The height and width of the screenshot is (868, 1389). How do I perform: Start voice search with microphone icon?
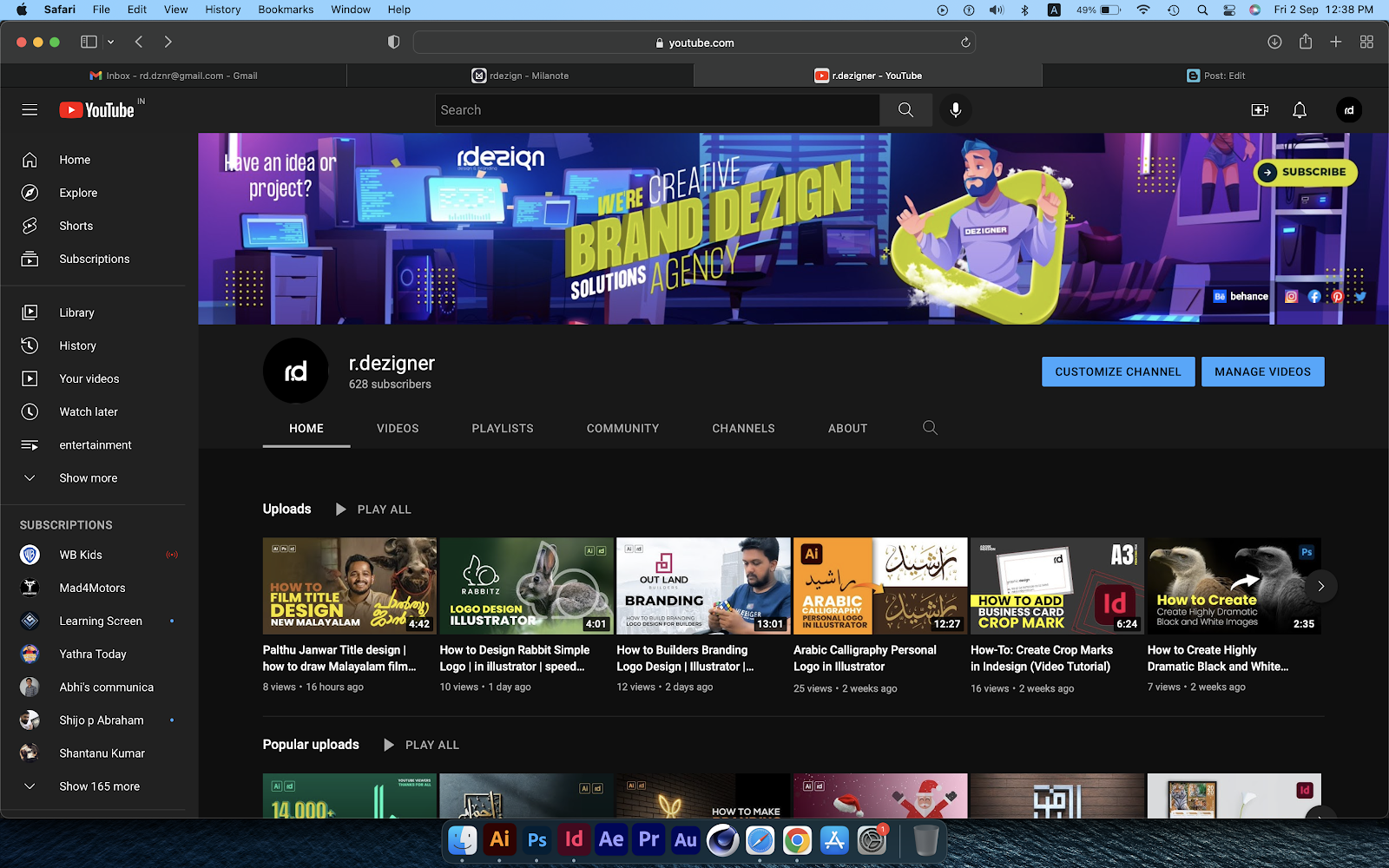955,110
